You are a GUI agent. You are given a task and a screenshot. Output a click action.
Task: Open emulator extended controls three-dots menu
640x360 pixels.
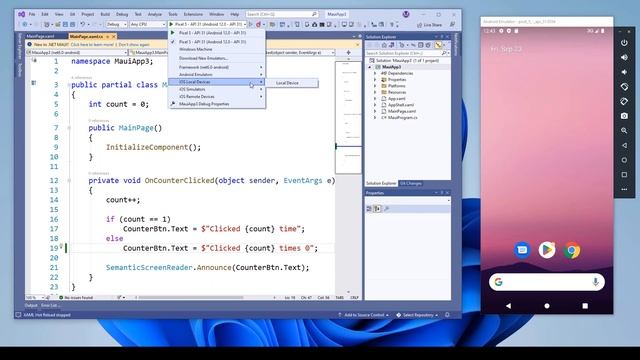pyautogui.click(x=624, y=189)
